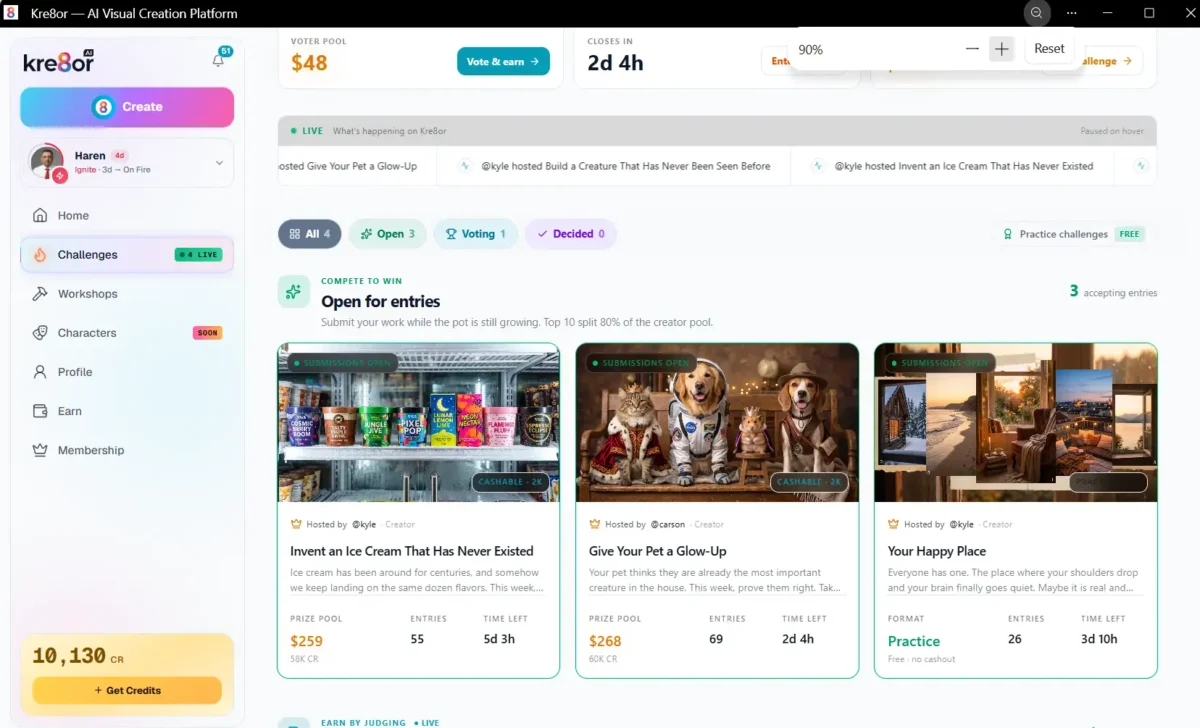The height and width of the screenshot is (728, 1200).
Task: Click the $268 prize pool value
Action: pyautogui.click(x=605, y=641)
